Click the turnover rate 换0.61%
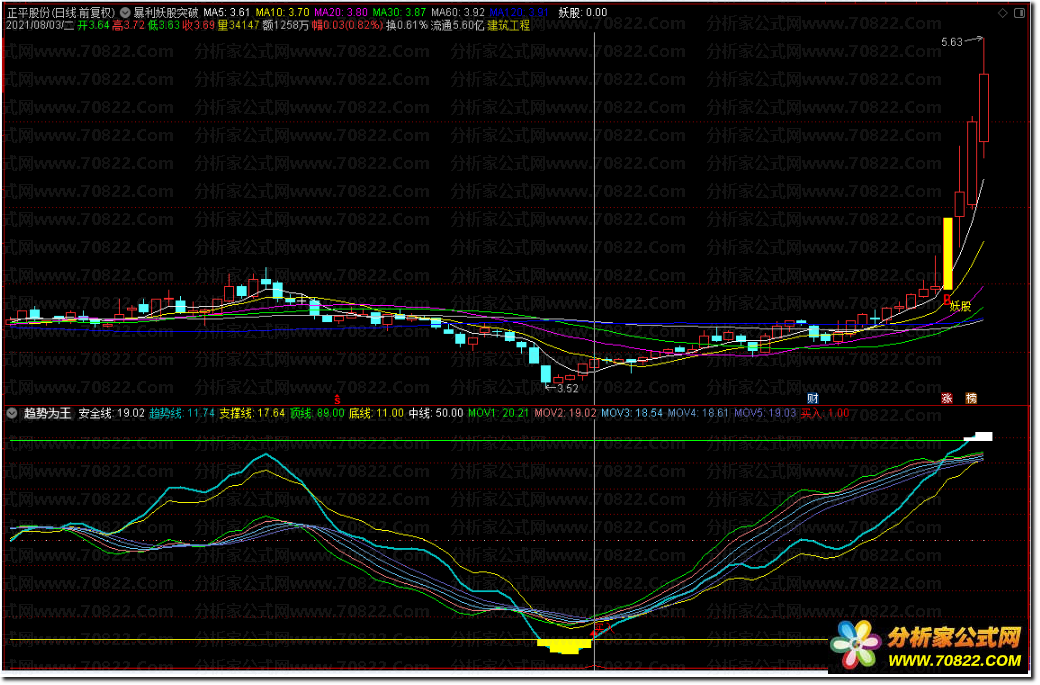This screenshot has height=685, width=1040. [407, 25]
